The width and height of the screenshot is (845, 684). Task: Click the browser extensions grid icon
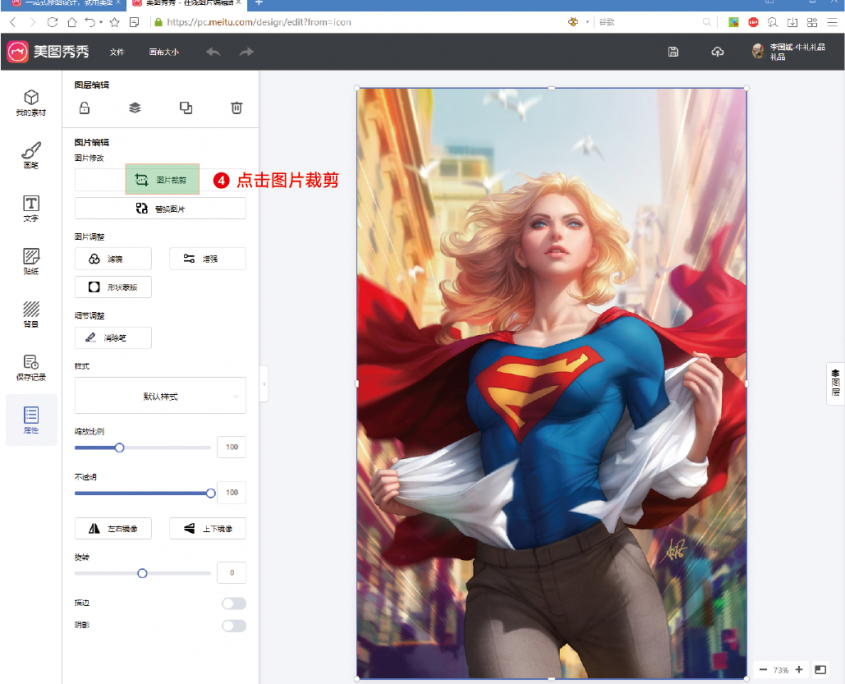tap(812, 22)
